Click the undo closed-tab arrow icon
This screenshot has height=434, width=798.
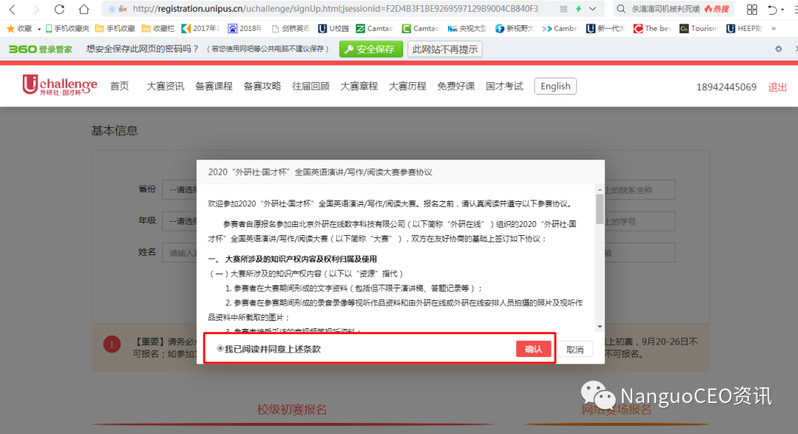[773, 9]
